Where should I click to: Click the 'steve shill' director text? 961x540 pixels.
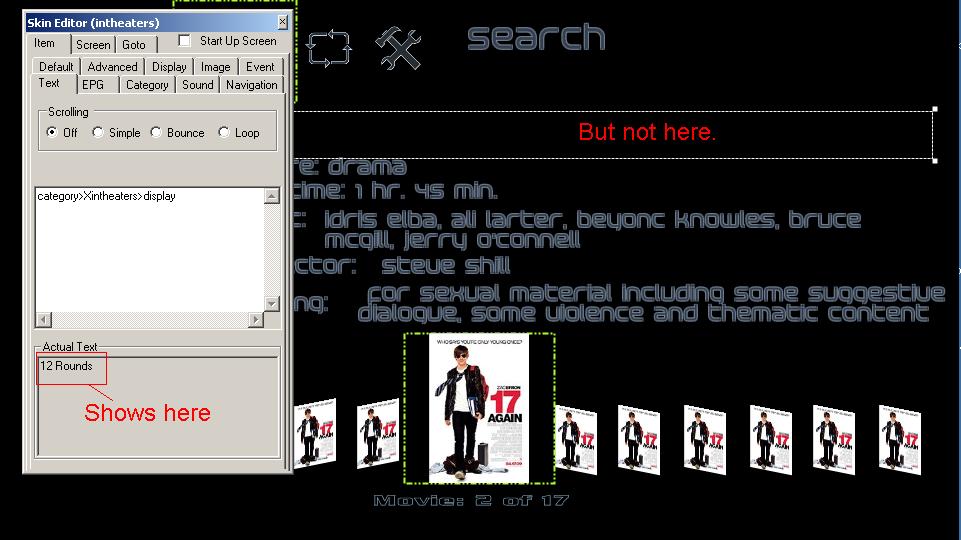click(x=446, y=265)
